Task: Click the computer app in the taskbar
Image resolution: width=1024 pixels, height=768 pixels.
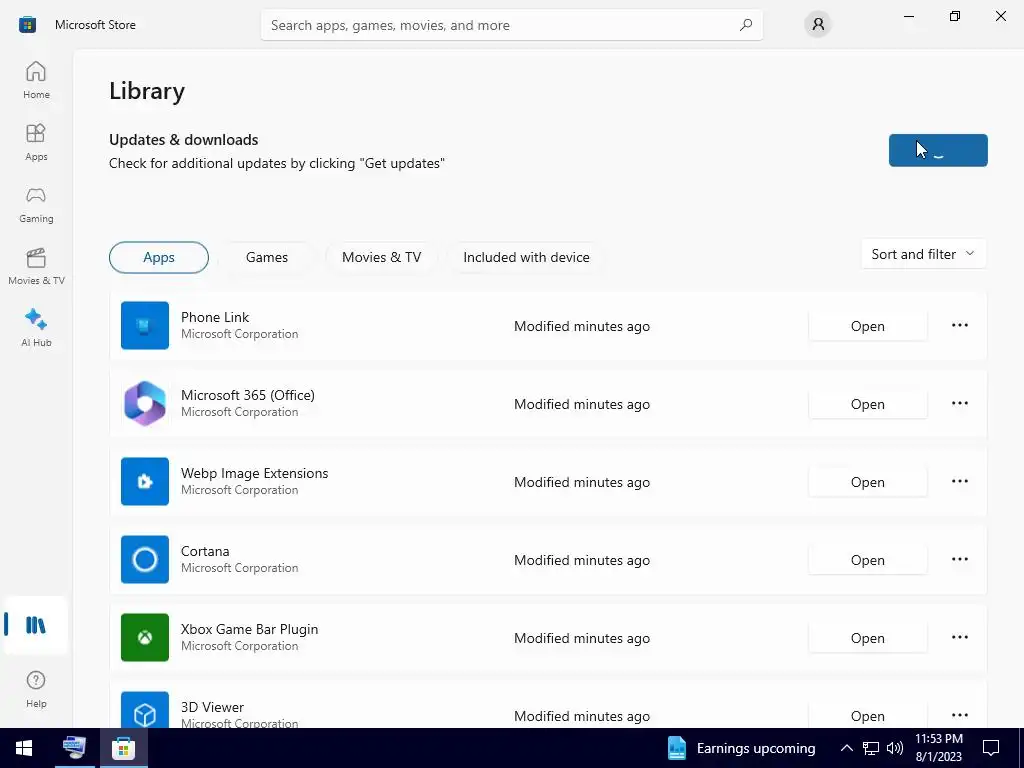Action: tap(74, 748)
